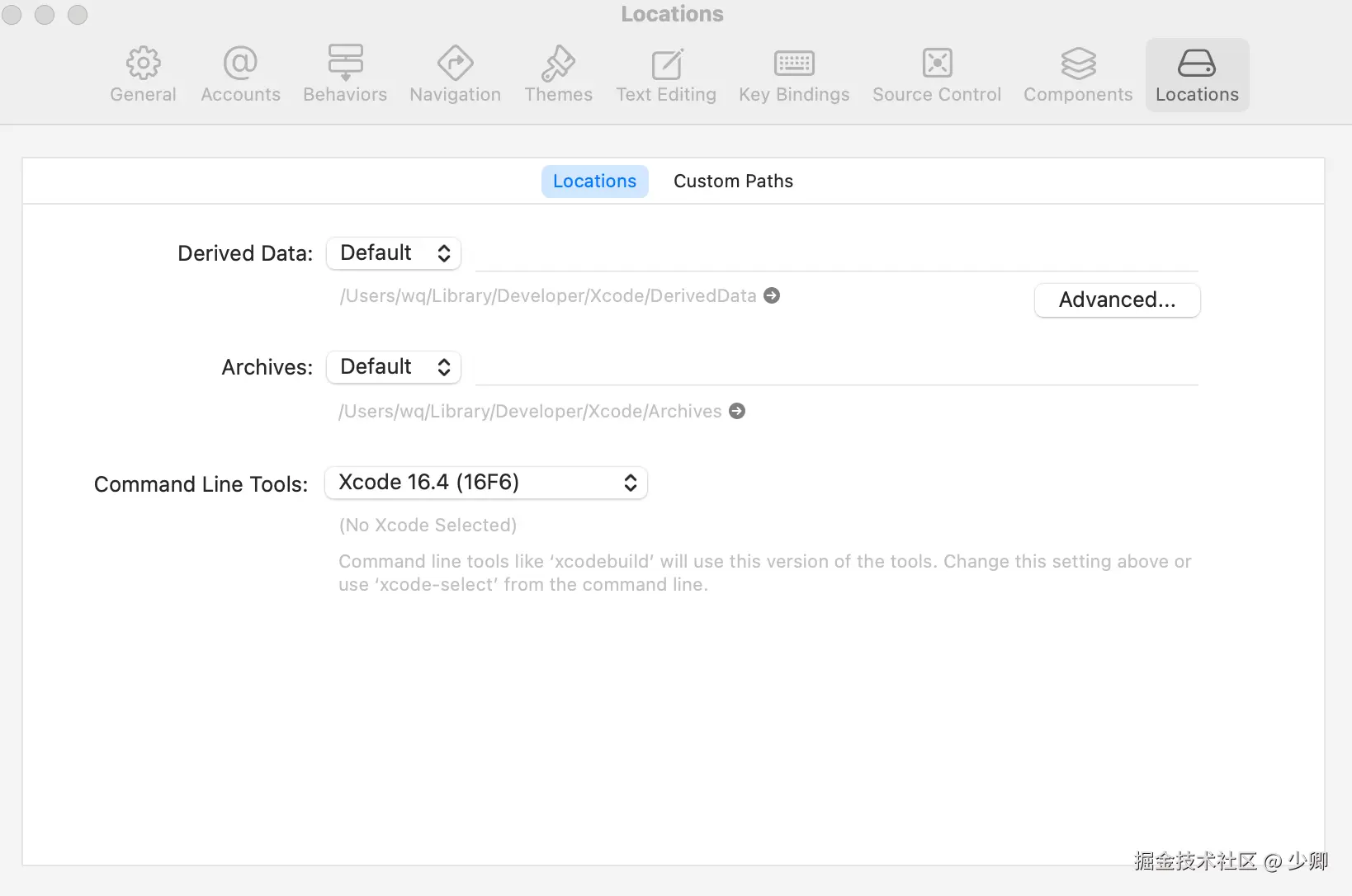Open the Key Bindings keyboard icon

click(x=794, y=63)
